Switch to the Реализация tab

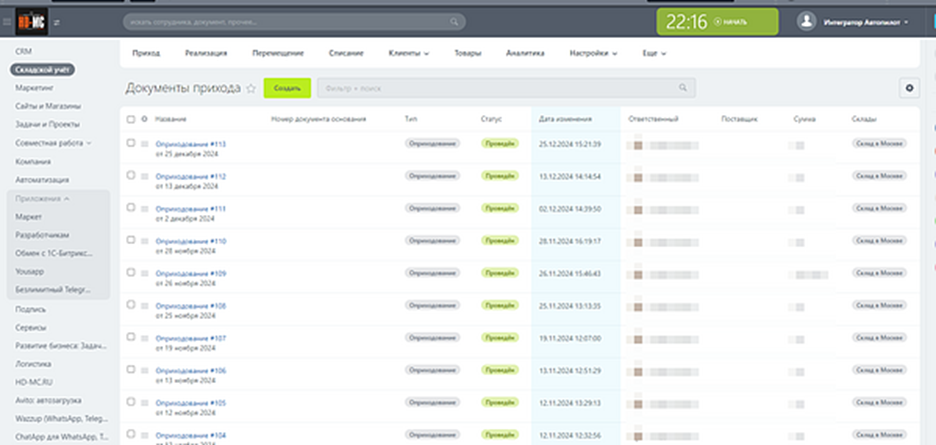pyautogui.click(x=206, y=53)
